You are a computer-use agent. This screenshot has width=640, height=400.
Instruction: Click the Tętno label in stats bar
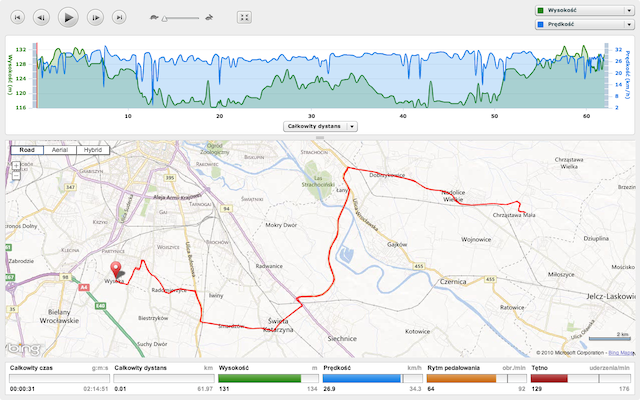coord(540,368)
